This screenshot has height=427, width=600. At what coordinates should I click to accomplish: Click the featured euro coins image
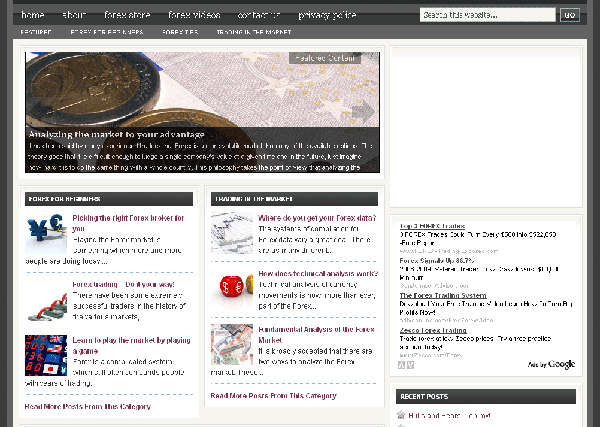pyautogui.click(x=202, y=90)
